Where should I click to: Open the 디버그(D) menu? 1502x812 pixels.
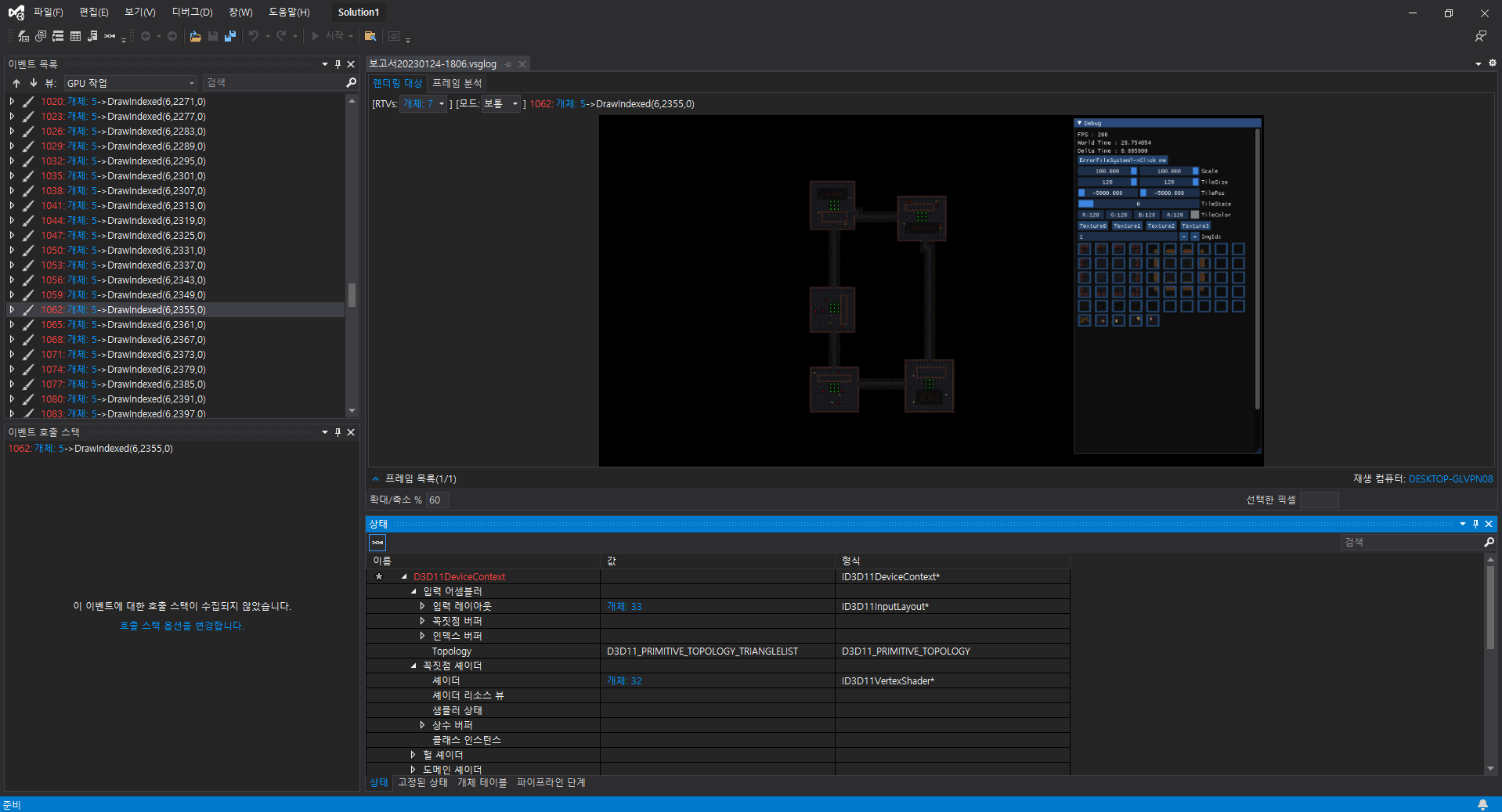pyautogui.click(x=192, y=12)
